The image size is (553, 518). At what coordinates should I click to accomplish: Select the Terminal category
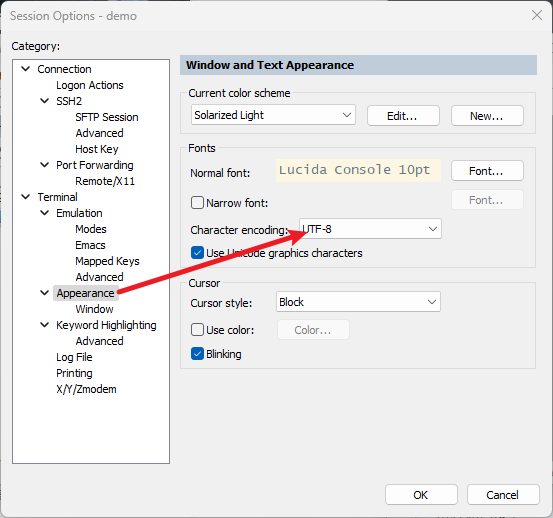coord(57,197)
